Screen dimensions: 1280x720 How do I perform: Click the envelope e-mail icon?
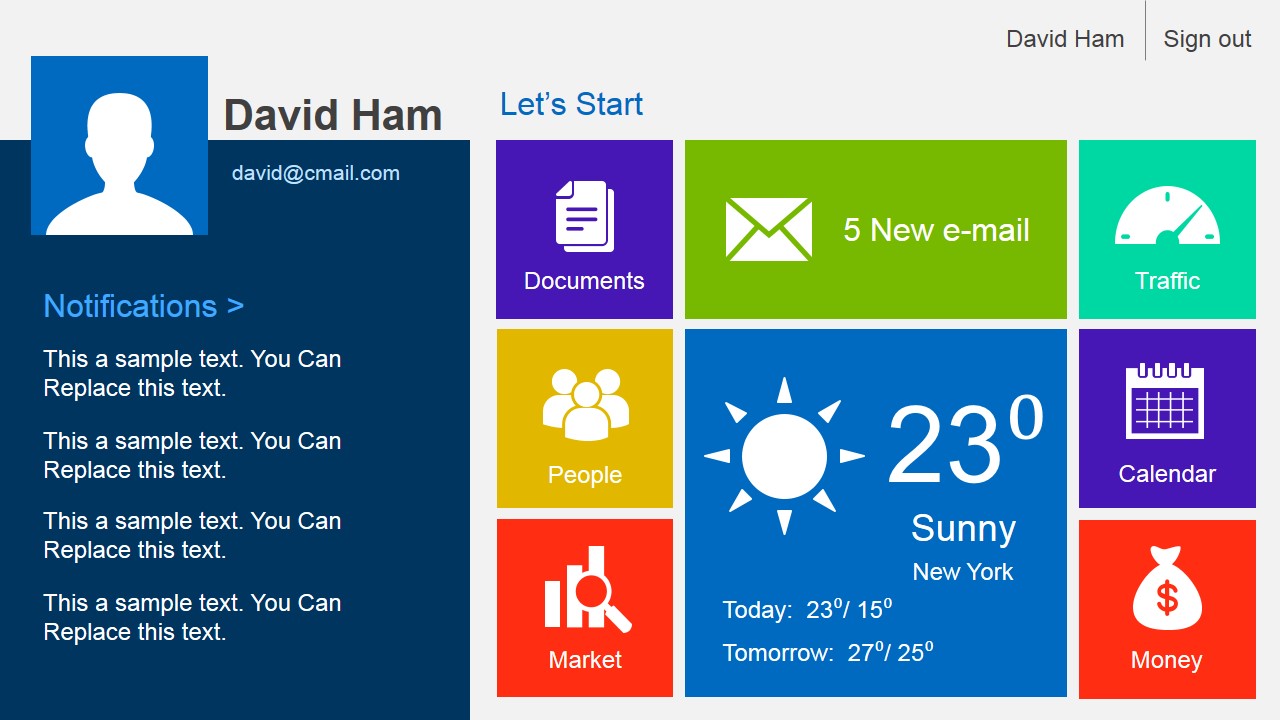(768, 229)
